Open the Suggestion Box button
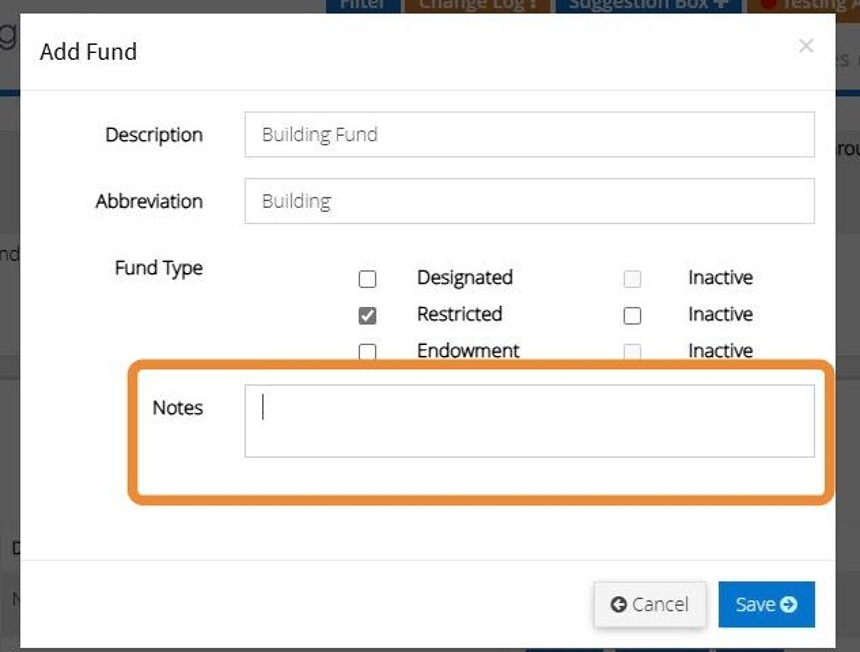This screenshot has width=860, height=652. 648,5
